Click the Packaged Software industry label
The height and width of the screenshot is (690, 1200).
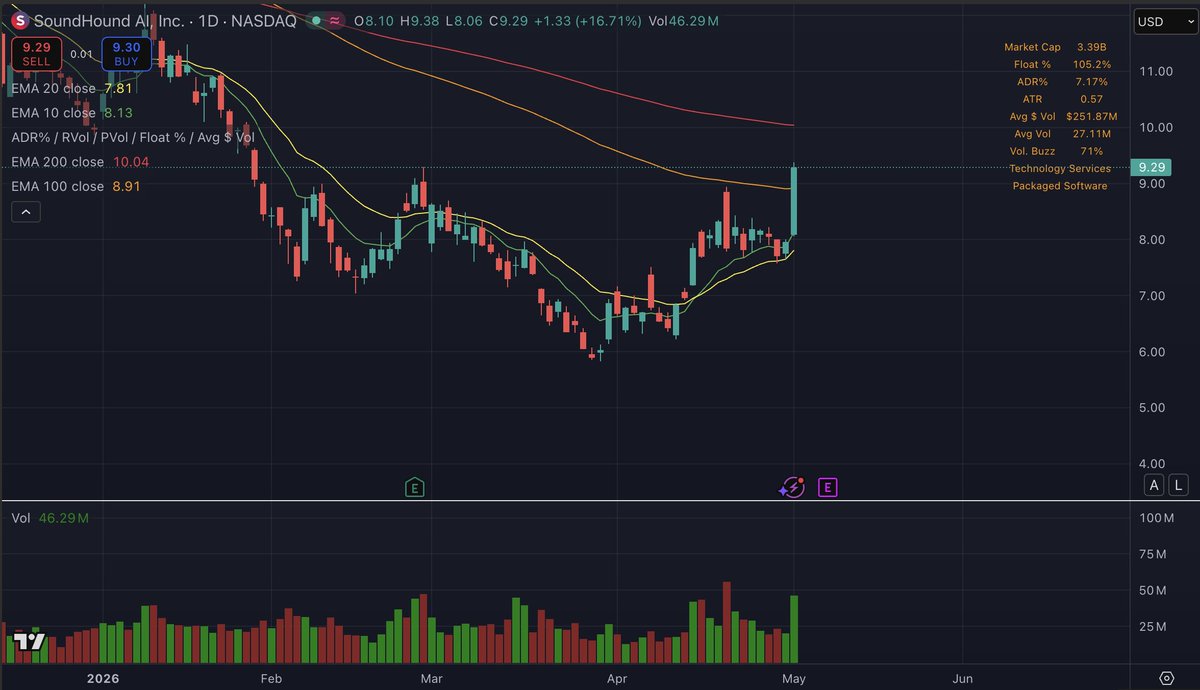point(1060,186)
